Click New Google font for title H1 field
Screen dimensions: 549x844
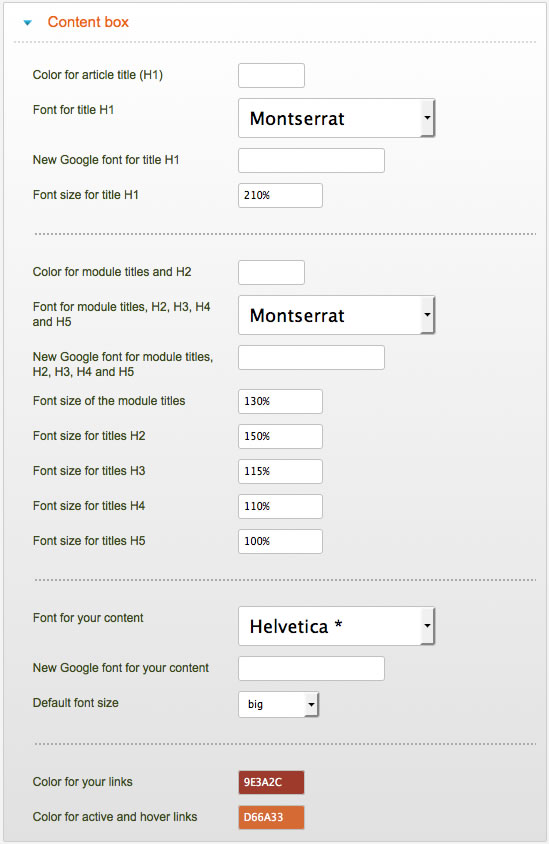tap(311, 160)
